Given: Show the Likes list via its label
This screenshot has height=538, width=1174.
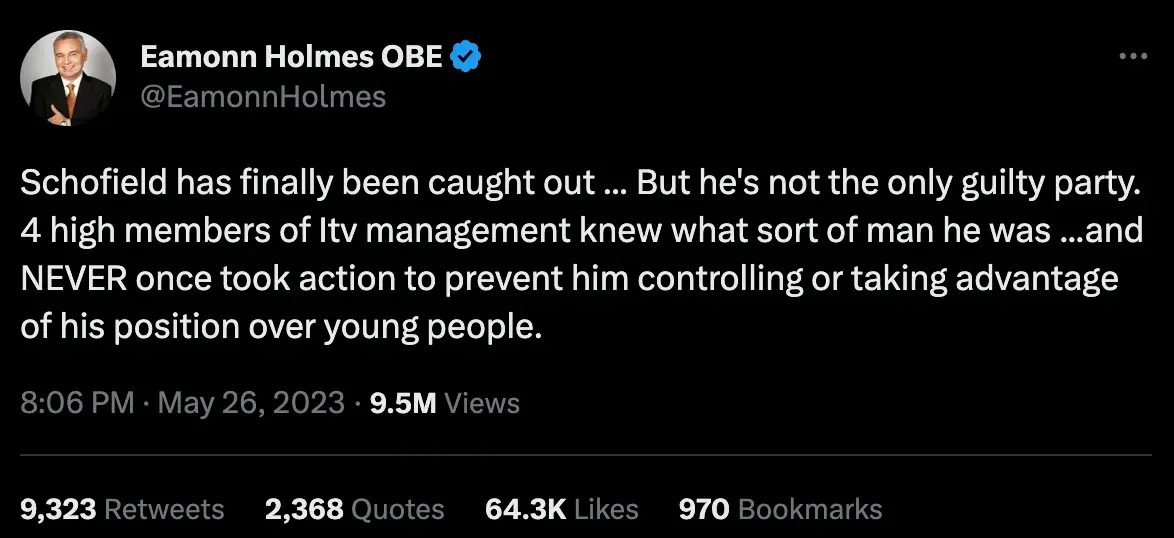Looking at the screenshot, I should pyautogui.click(x=607, y=509).
